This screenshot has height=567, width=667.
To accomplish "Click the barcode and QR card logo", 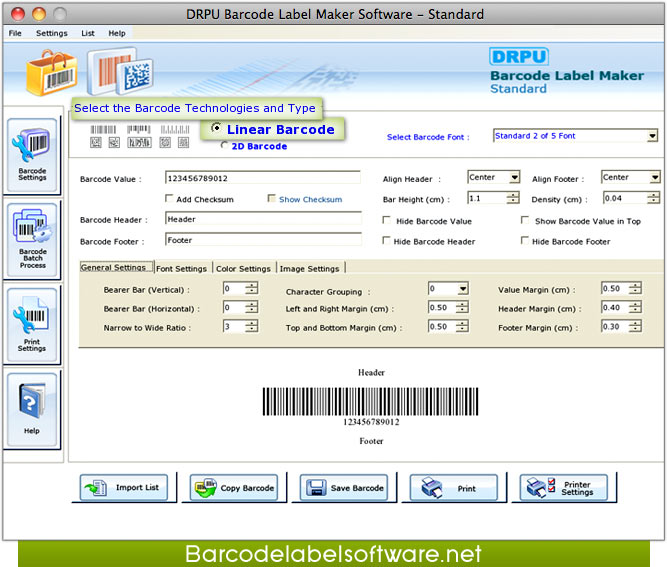I will click(120, 71).
